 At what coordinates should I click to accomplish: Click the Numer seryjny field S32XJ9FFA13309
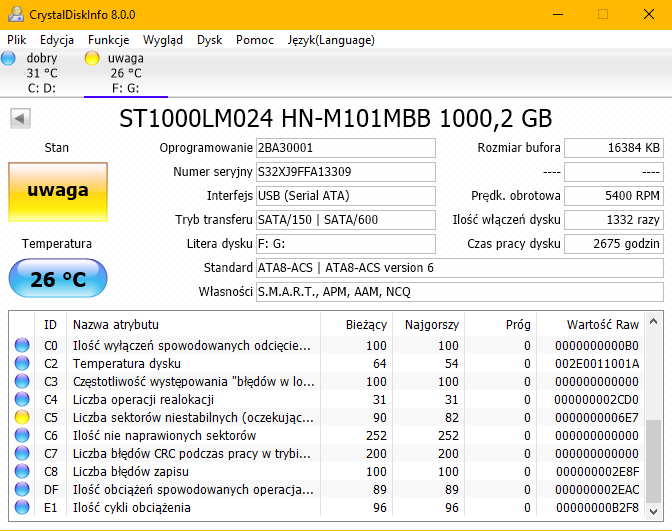pos(346,172)
